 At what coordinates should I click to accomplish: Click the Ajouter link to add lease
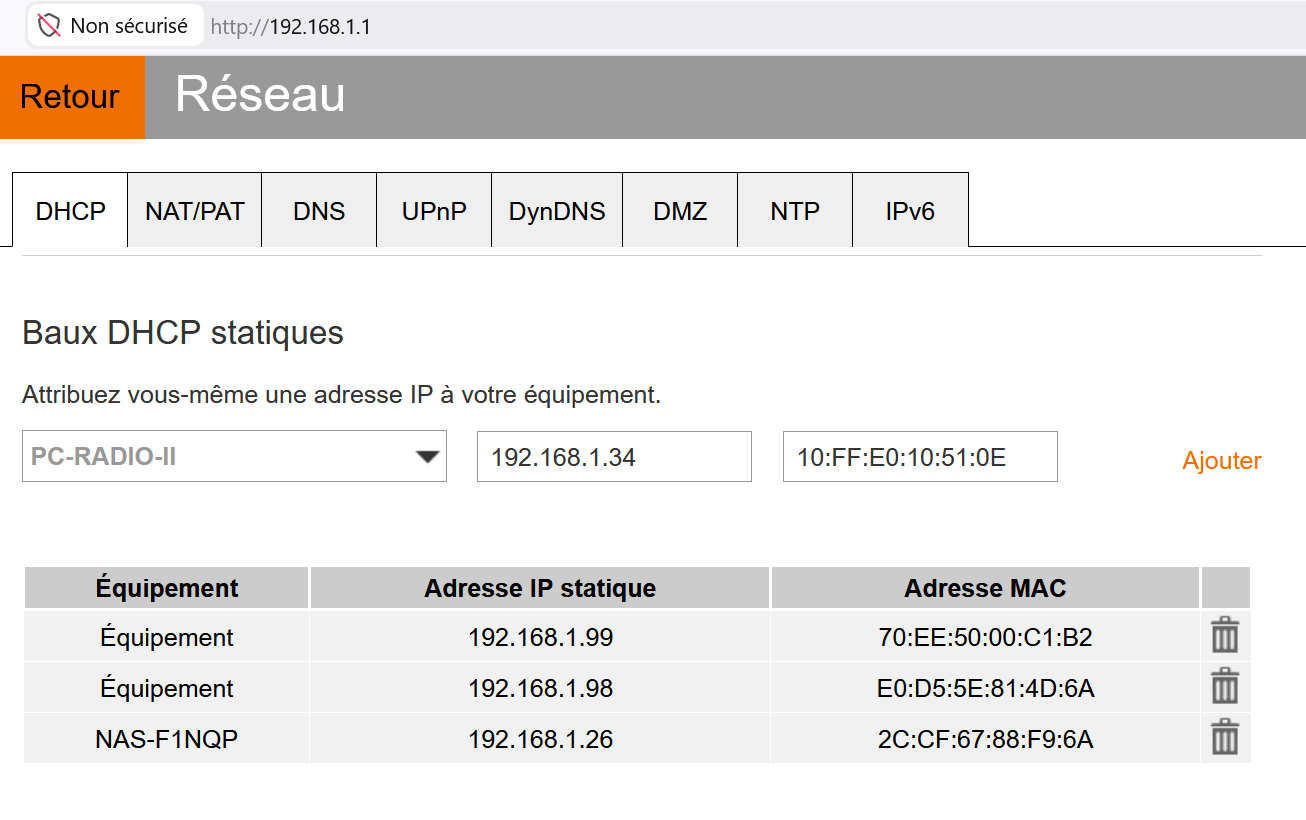1220,461
